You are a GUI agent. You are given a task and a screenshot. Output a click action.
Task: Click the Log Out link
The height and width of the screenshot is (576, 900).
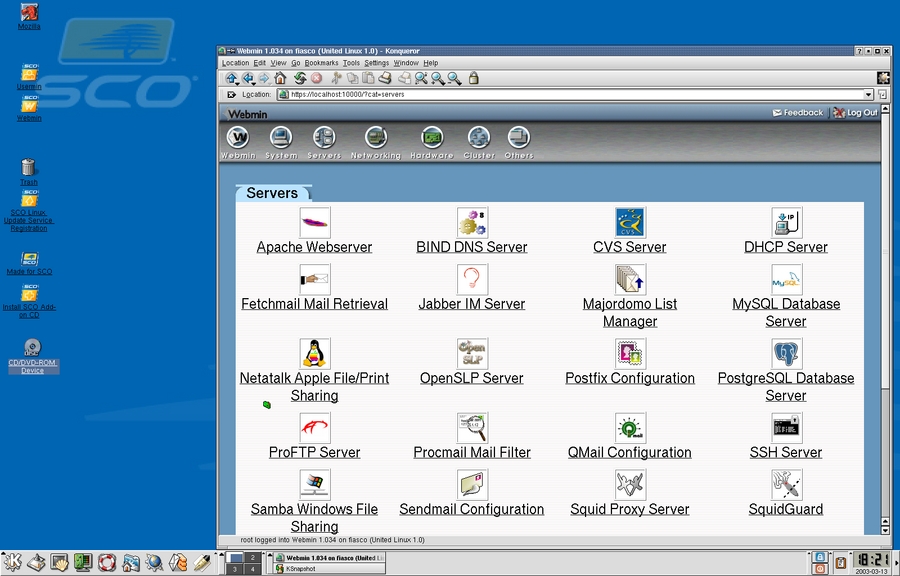click(x=862, y=113)
